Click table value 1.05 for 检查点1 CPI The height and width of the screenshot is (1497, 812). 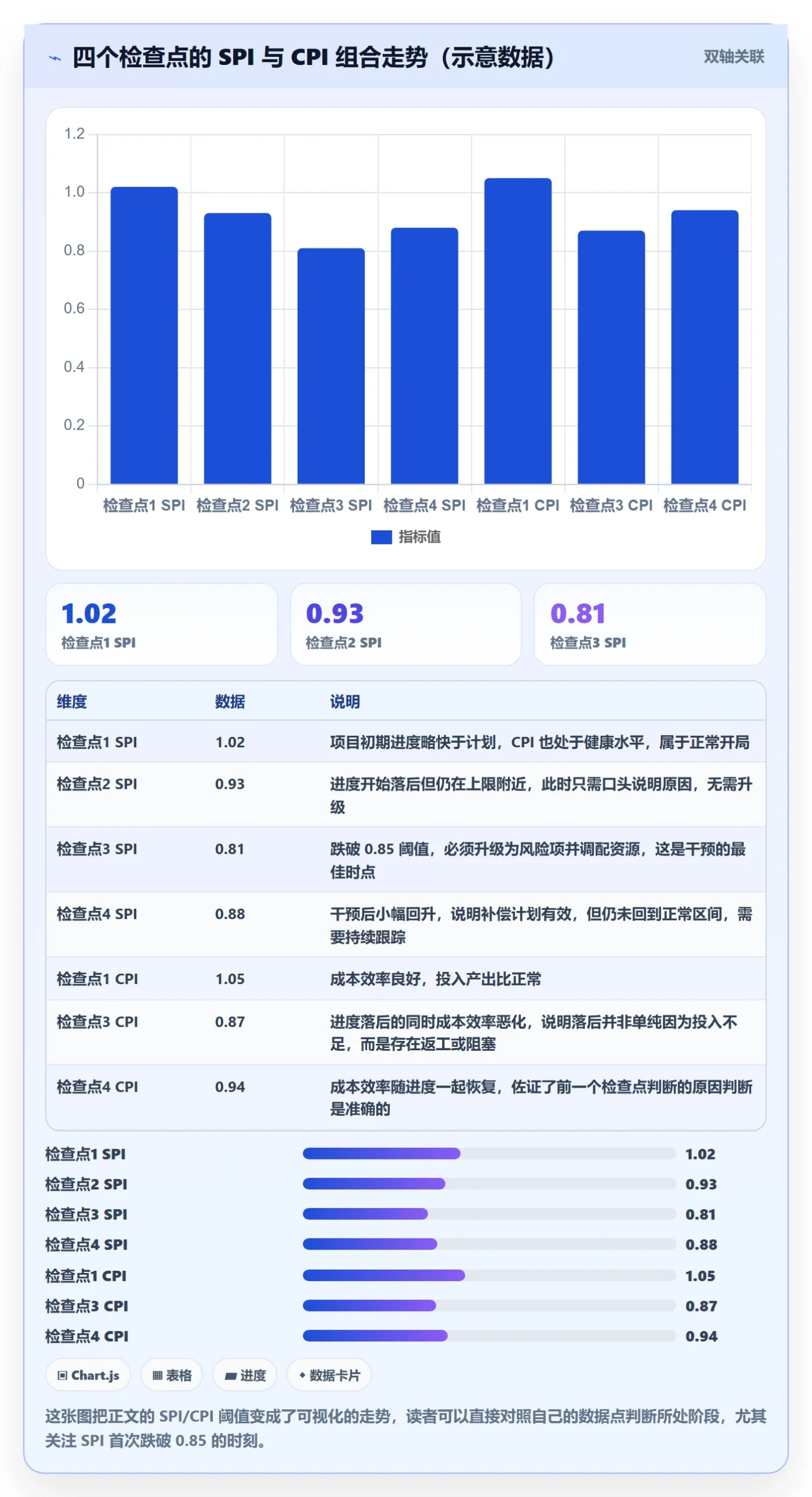(x=230, y=978)
